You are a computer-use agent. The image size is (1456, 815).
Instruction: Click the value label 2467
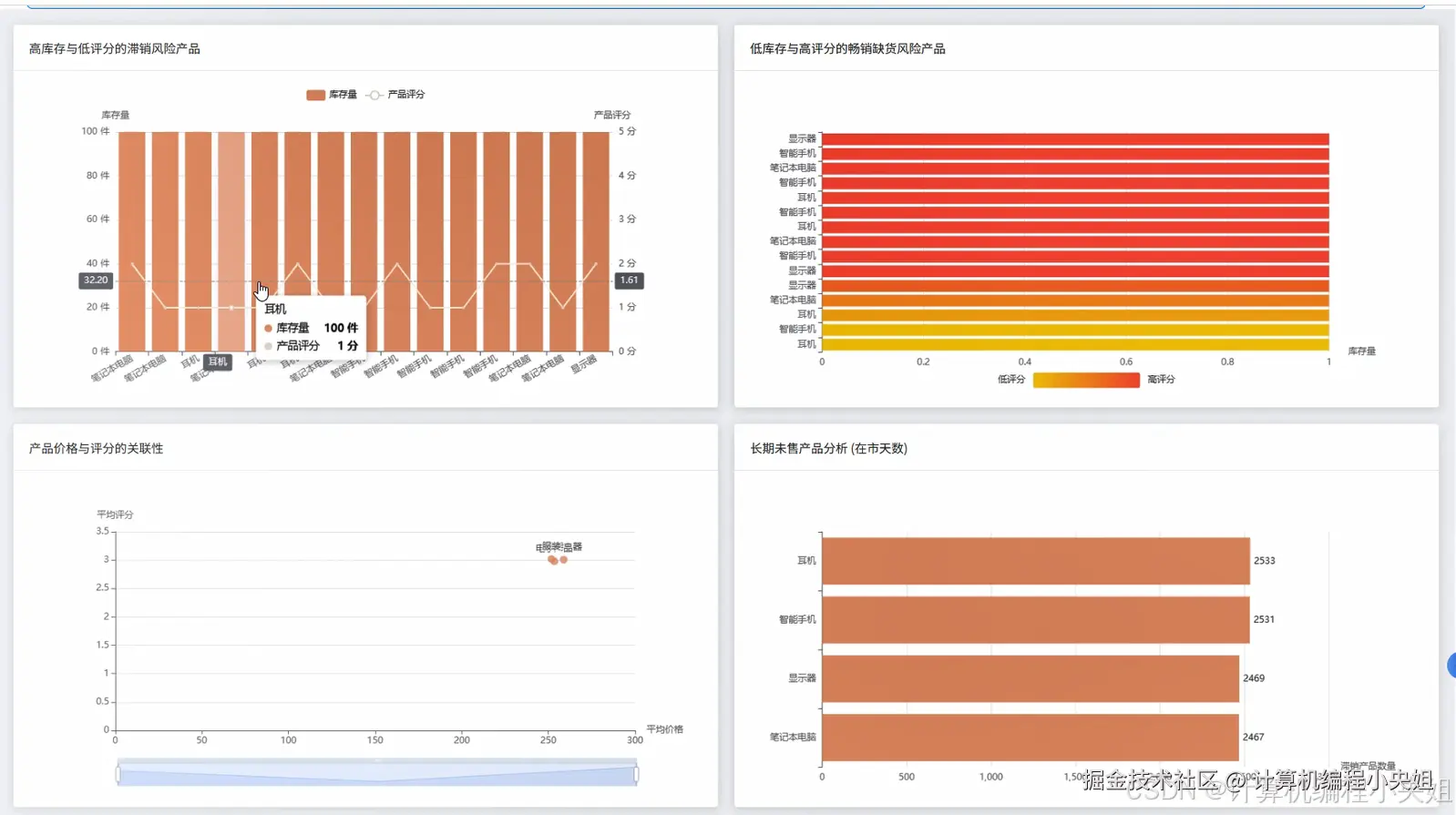(x=1254, y=738)
